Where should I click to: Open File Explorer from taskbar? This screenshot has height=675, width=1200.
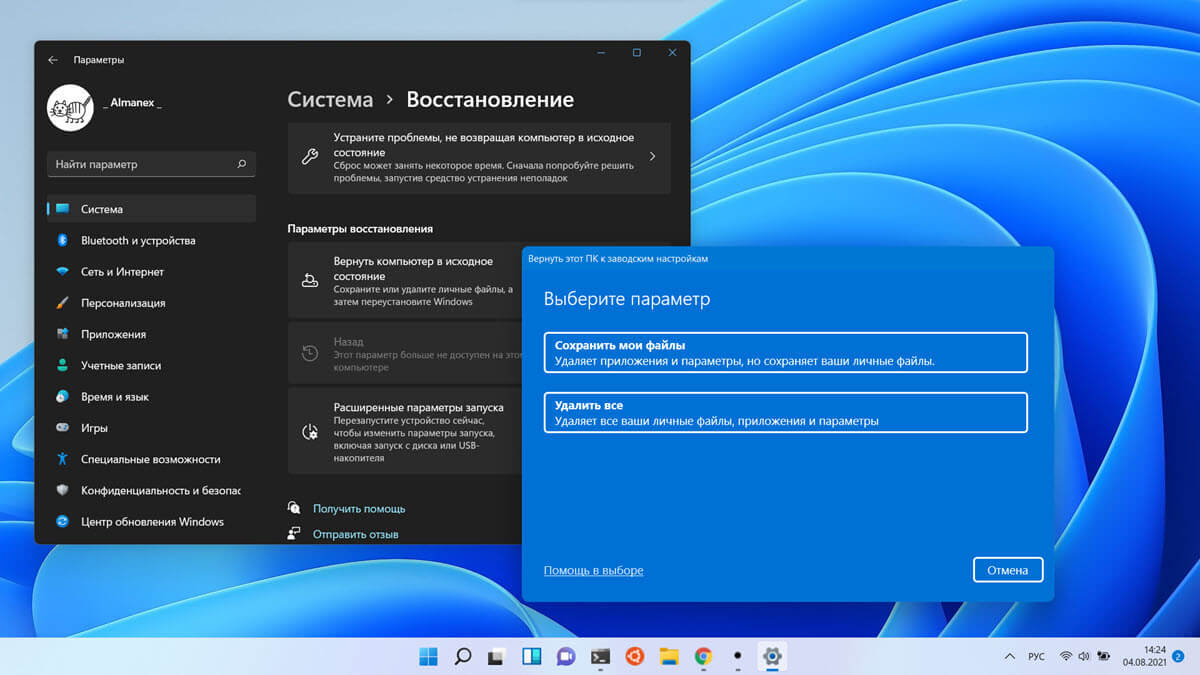coord(669,657)
